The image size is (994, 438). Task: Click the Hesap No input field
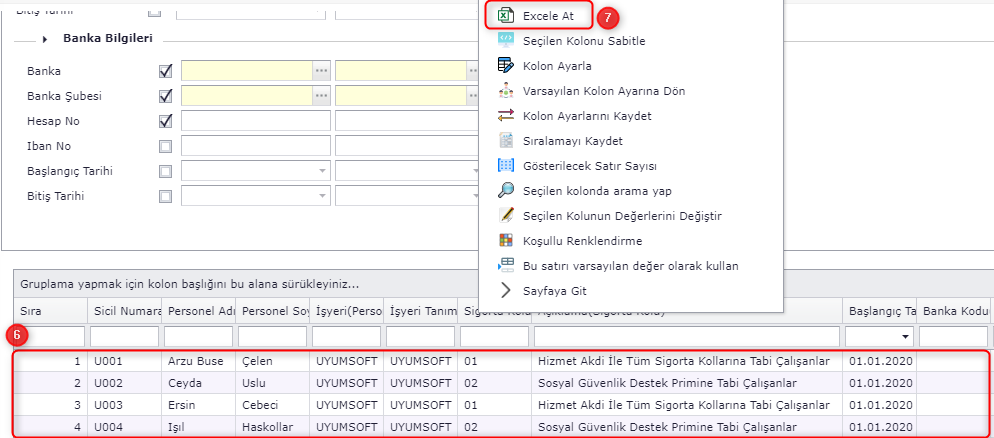tap(255, 121)
